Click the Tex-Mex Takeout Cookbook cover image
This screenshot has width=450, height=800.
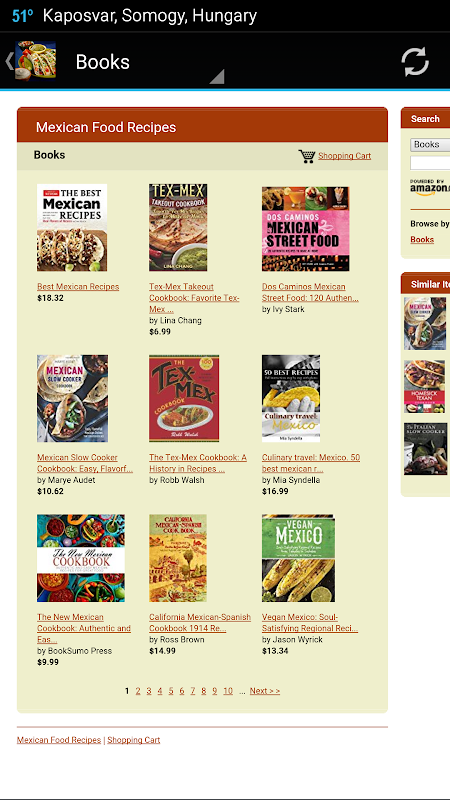coord(178,228)
